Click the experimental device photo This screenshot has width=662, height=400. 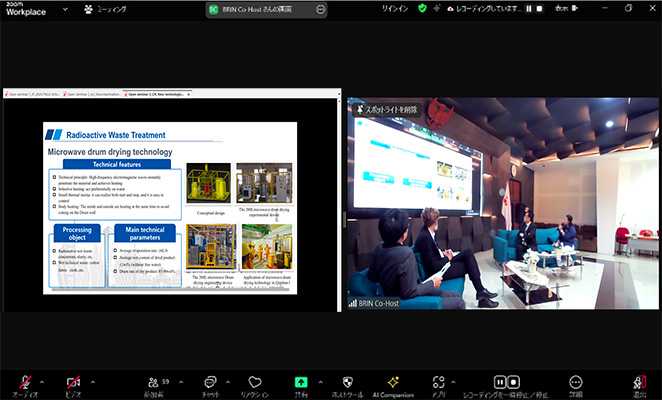264,183
